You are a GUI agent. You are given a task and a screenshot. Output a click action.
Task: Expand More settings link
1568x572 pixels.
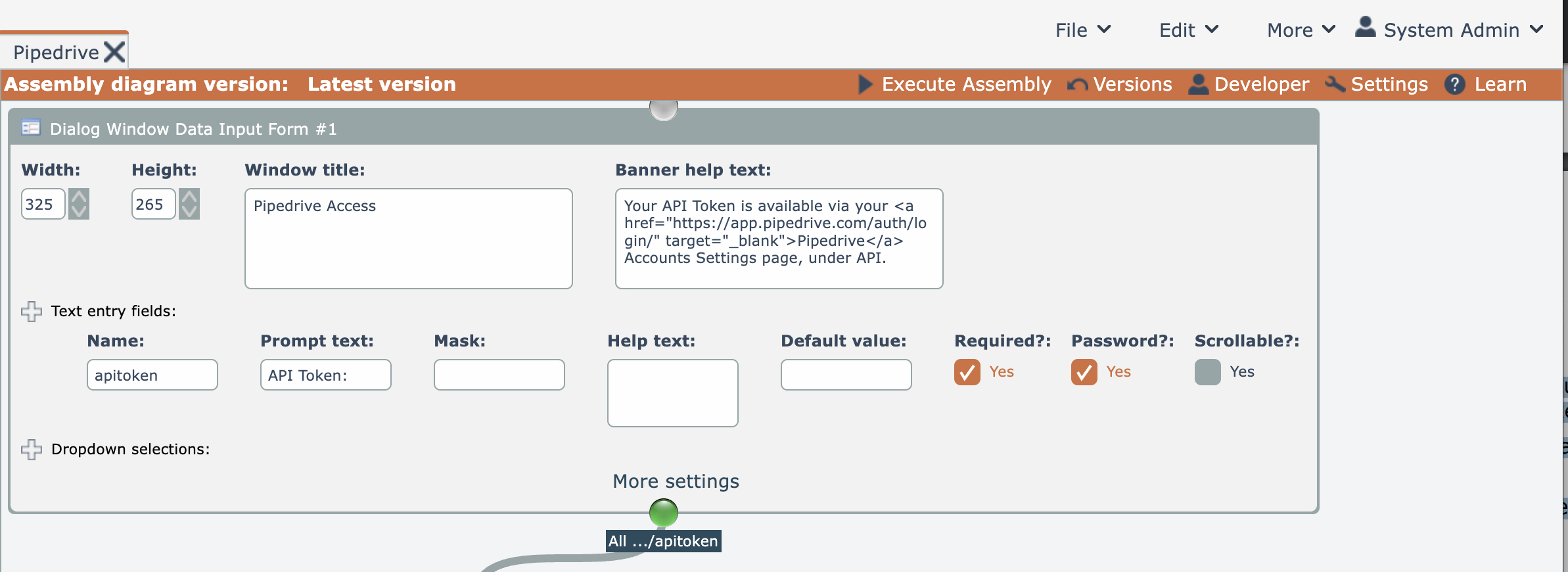(x=676, y=481)
